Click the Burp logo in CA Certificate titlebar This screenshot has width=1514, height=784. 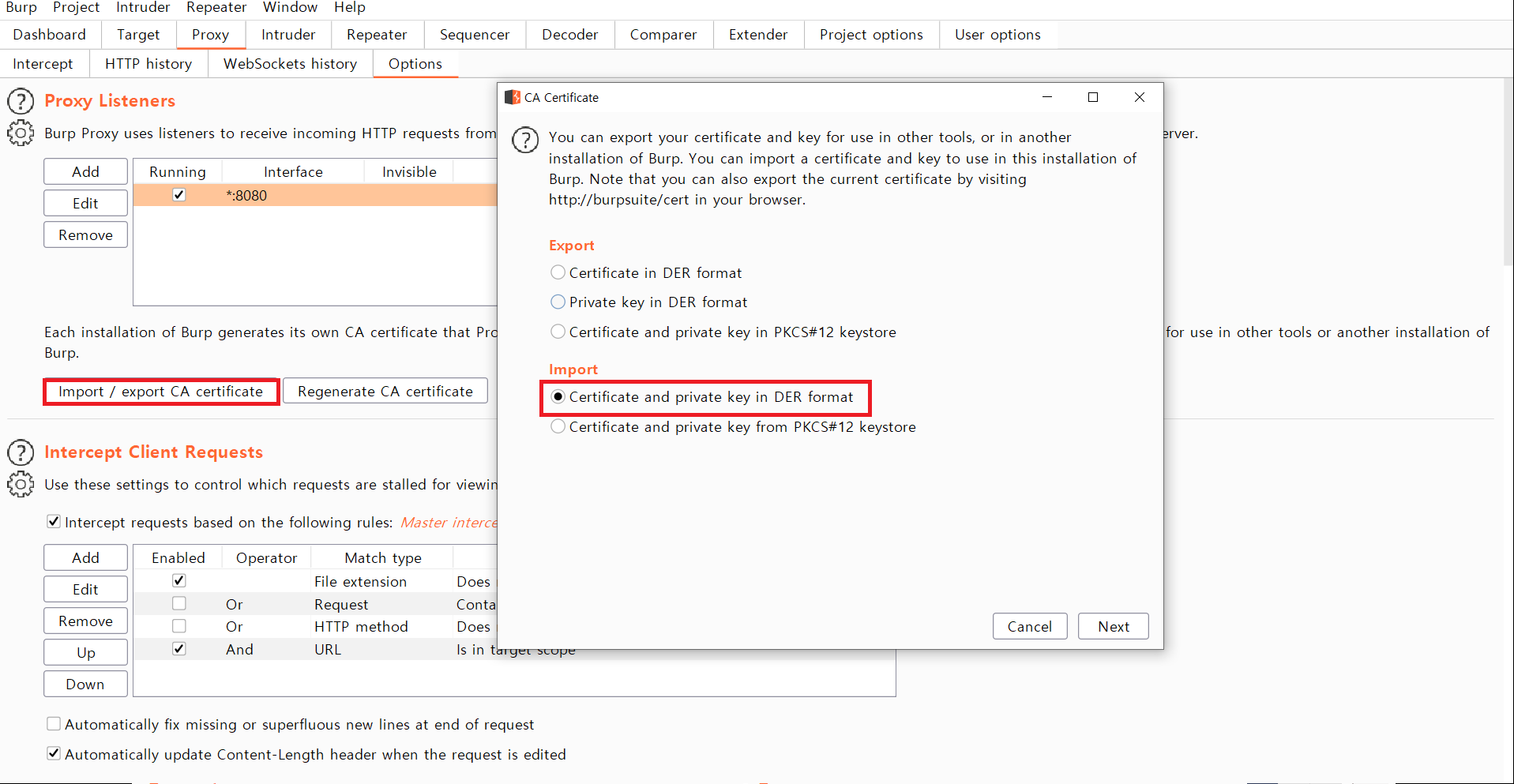[x=513, y=97]
